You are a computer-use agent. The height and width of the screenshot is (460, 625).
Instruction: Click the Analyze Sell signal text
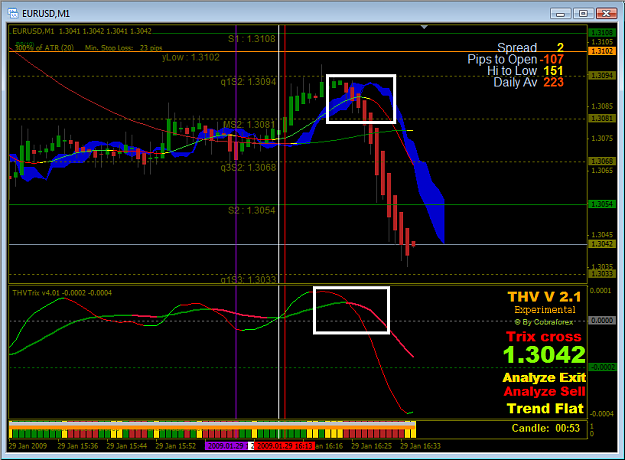(x=544, y=391)
